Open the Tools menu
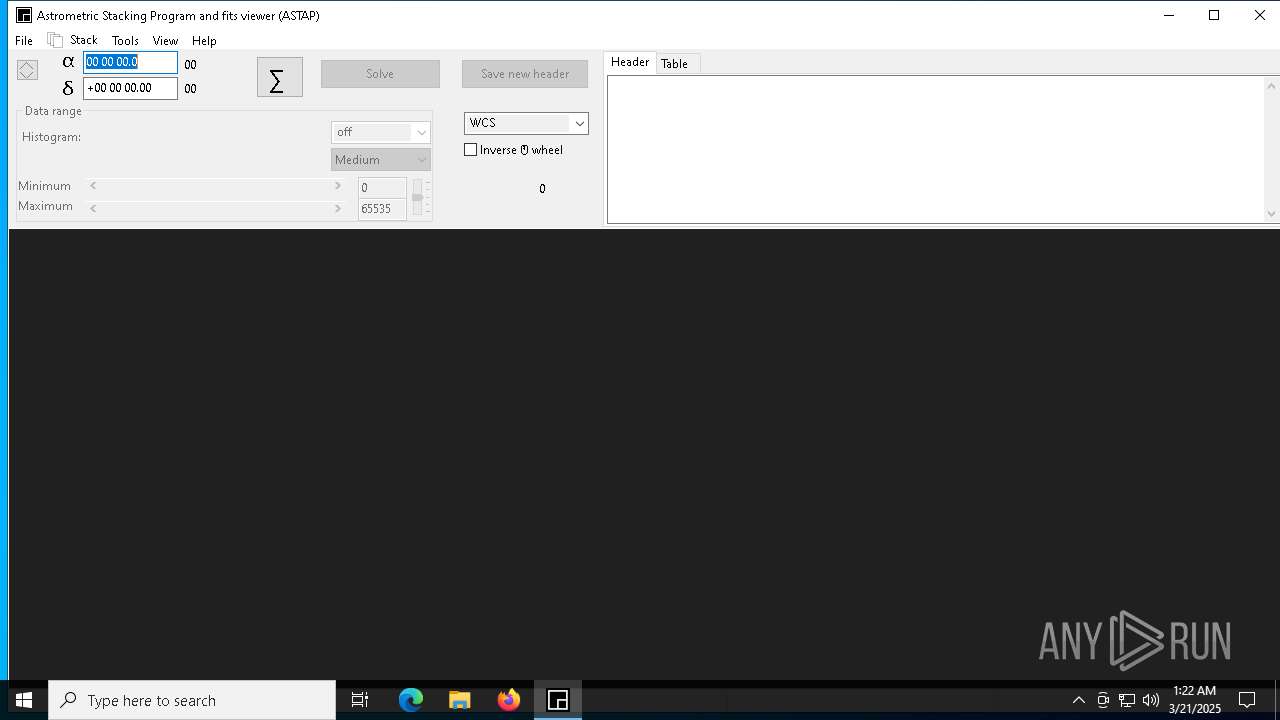 (x=125, y=41)
